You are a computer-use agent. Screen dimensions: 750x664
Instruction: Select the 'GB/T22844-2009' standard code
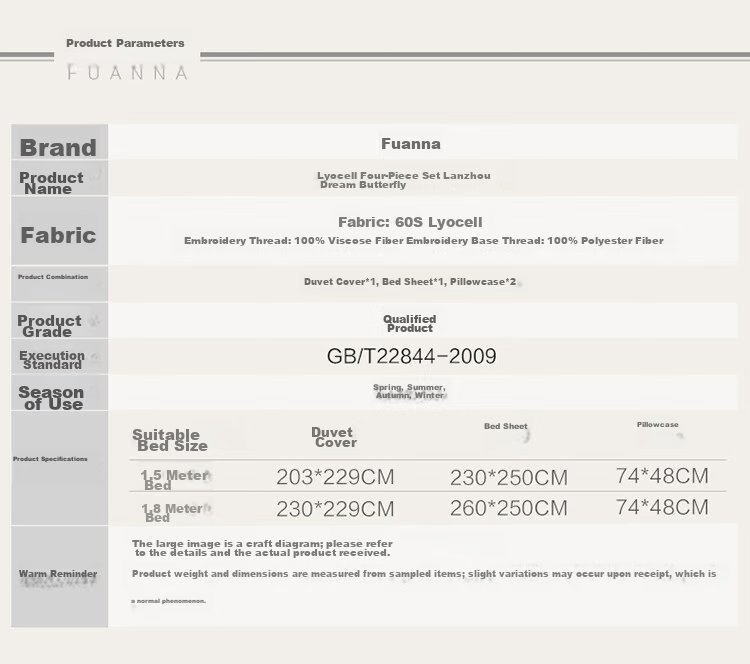[411, 356]
